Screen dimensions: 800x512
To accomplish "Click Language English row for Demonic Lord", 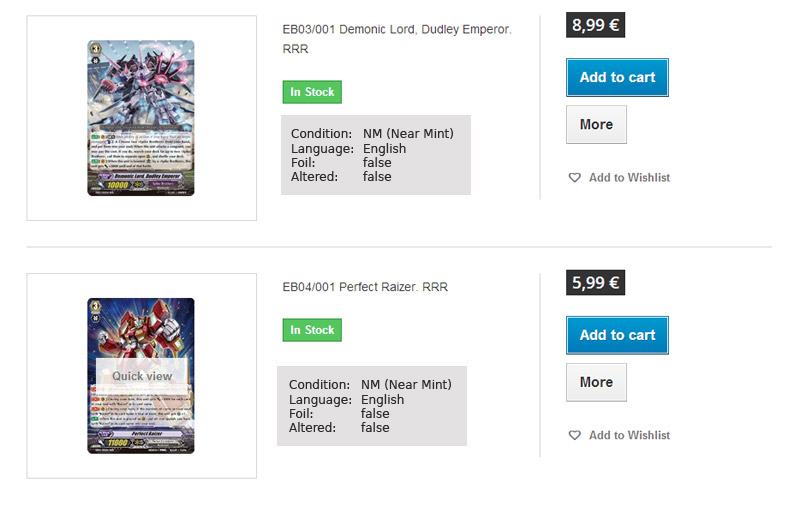I will [348, 149].
